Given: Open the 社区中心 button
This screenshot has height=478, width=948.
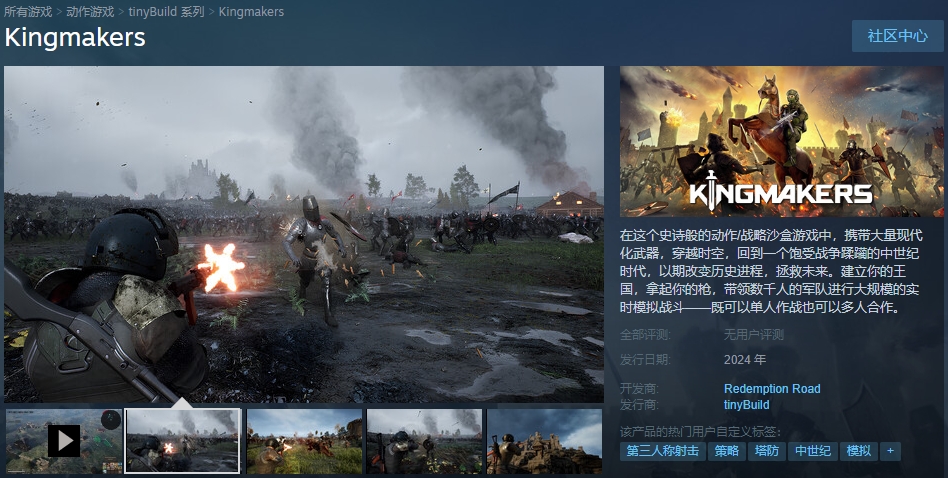Looking at the screenshot, I should (897, 36).
